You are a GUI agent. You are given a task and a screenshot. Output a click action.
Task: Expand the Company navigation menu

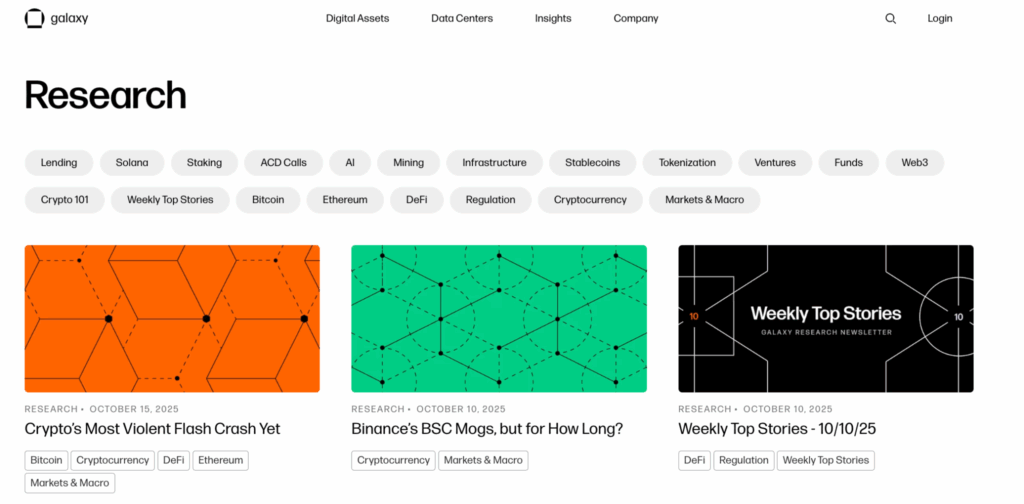coord(636,18)
